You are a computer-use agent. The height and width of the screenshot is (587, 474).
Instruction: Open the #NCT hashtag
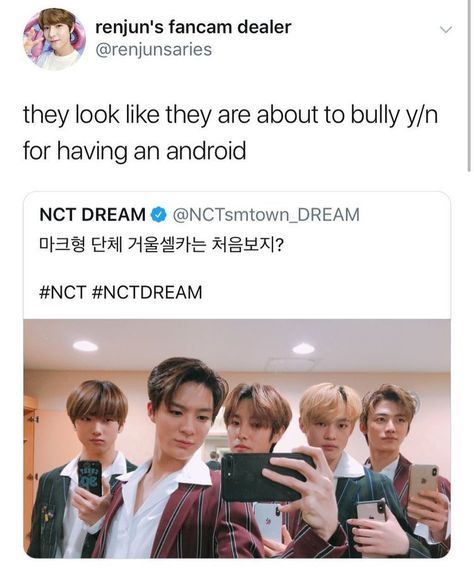click(x=63, y=292)
